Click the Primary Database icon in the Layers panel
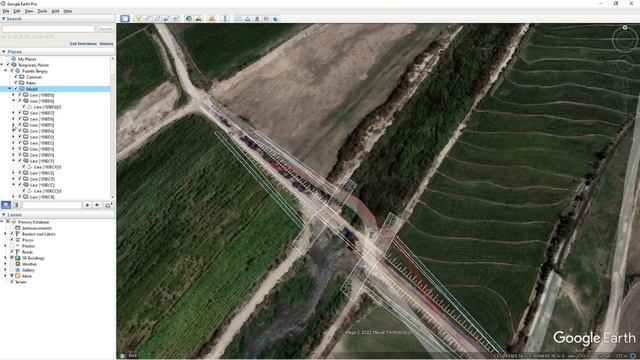 14,222
